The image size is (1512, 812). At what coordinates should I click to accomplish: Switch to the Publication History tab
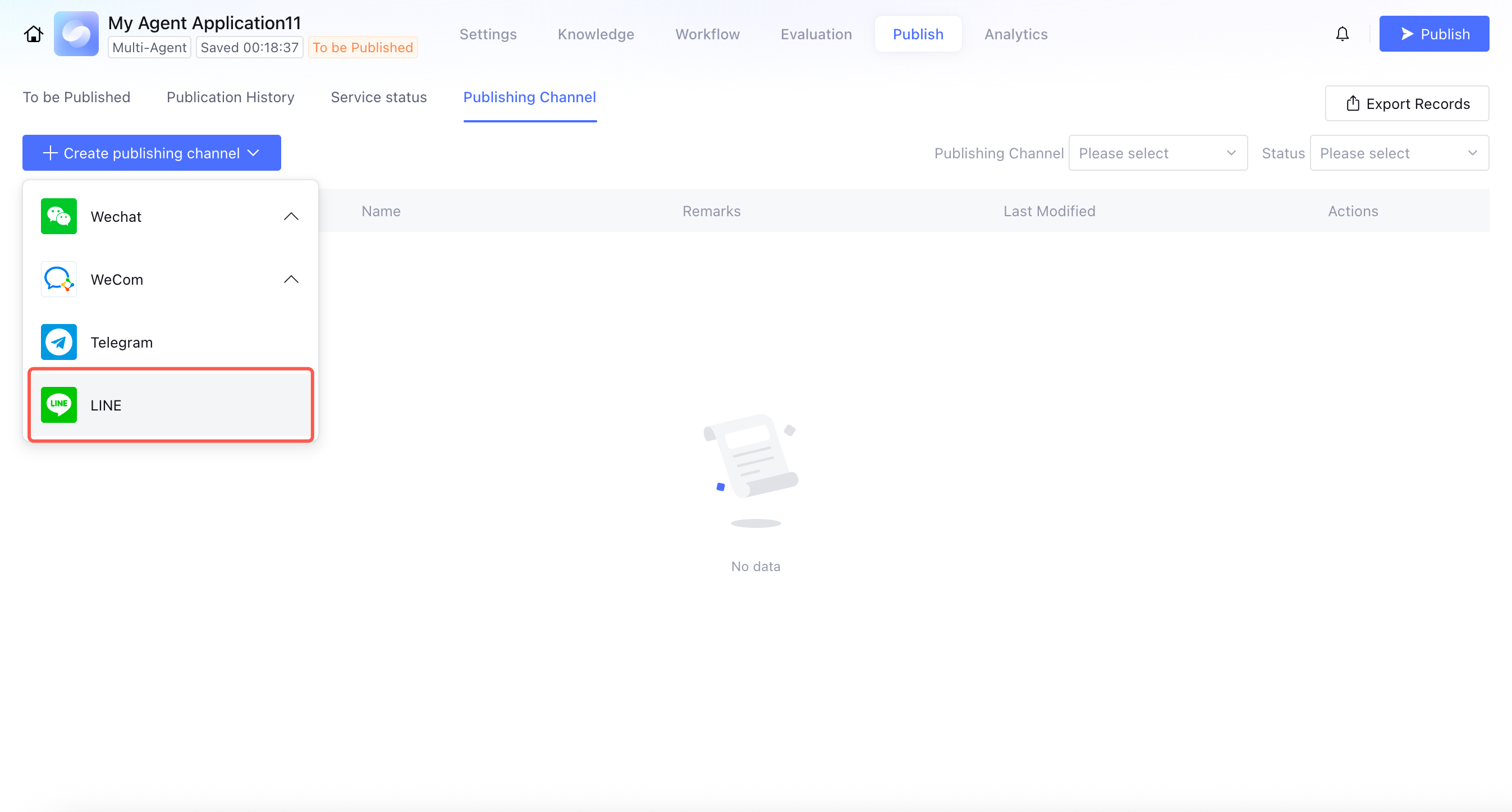point(230,98)
